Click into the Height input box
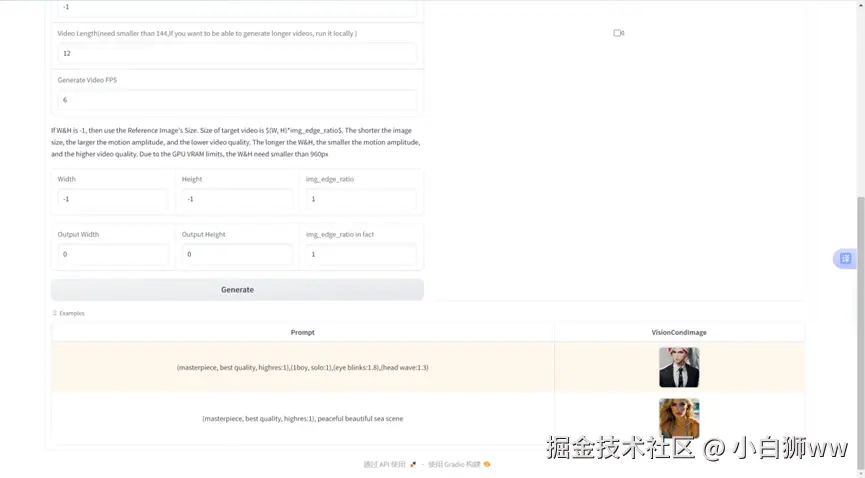The width and height of the screenshot is (865, 478). pyautogui.click(x=237, y=199)
